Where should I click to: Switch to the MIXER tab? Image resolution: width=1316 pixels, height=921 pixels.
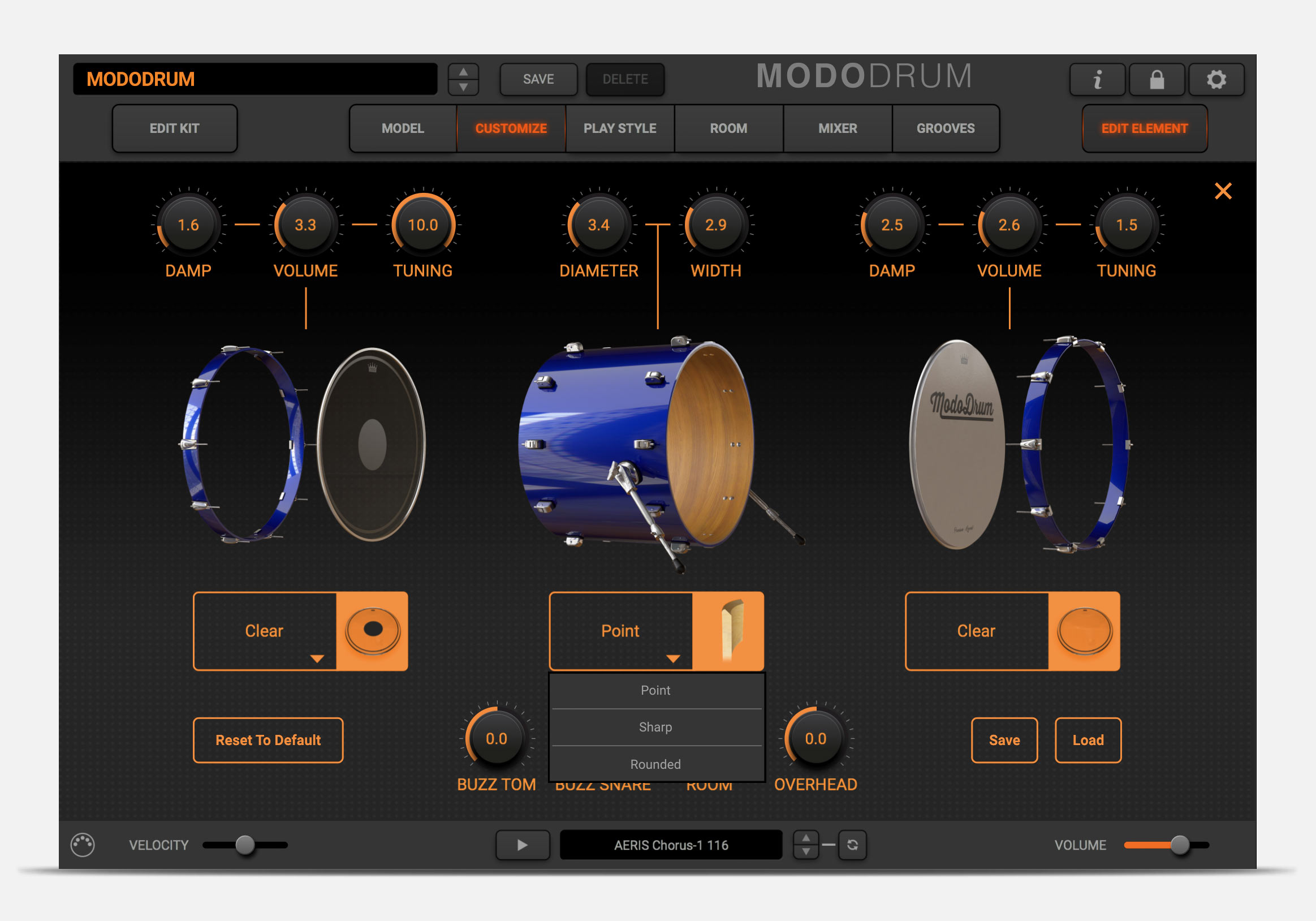point(837,128)
